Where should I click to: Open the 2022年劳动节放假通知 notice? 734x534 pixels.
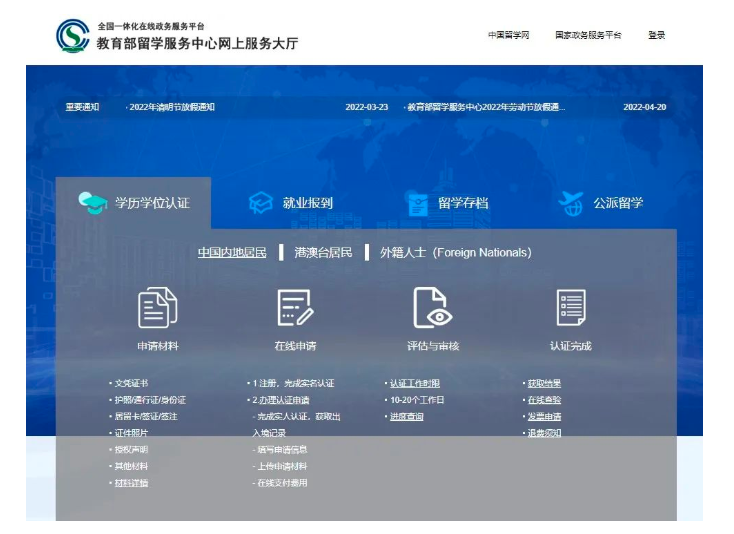click(486, 107)
